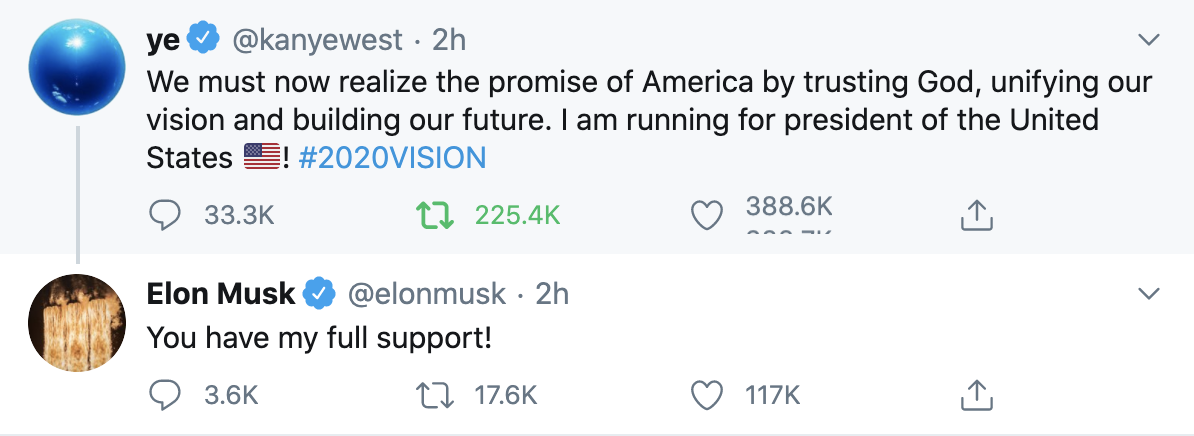Click Elon Musk's profile avatar
Screen dimensions: 1194x436
click(77, 322)
